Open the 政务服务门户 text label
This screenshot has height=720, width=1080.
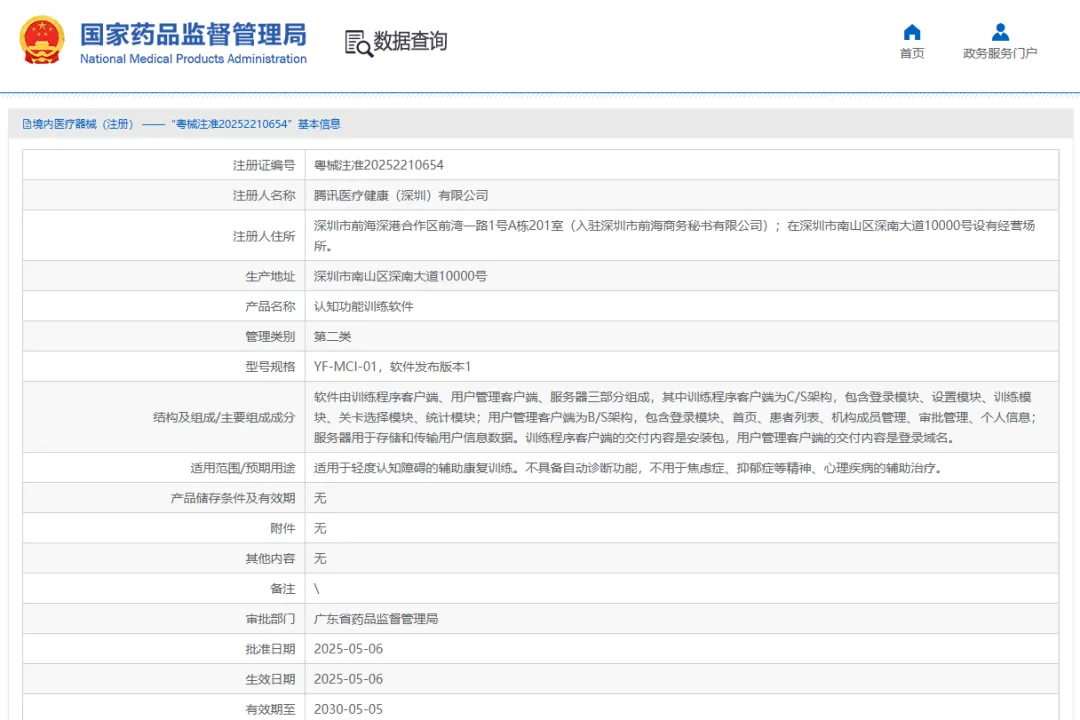point(1000,54)
